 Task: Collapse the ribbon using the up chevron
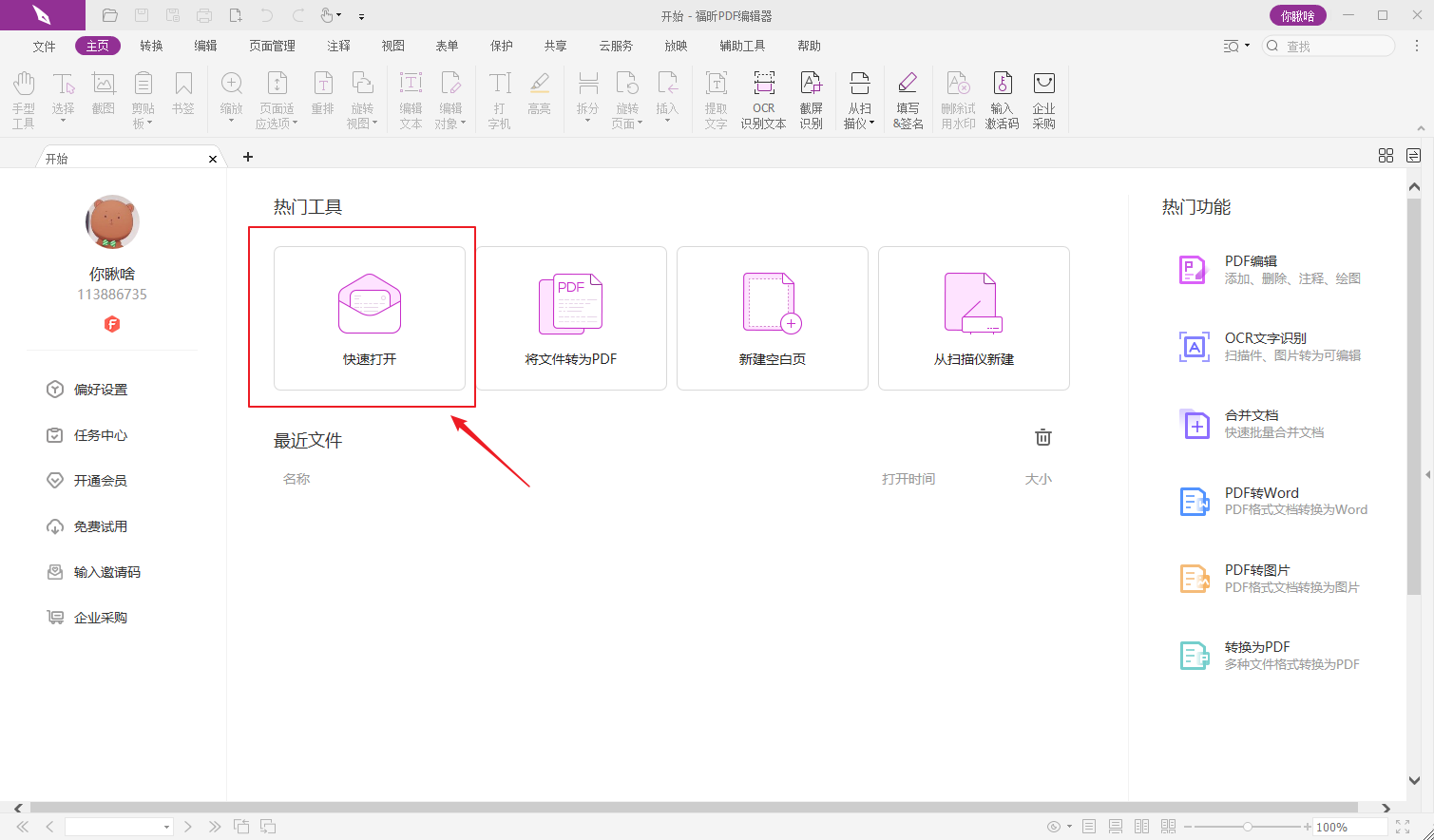coord(1421,128)
